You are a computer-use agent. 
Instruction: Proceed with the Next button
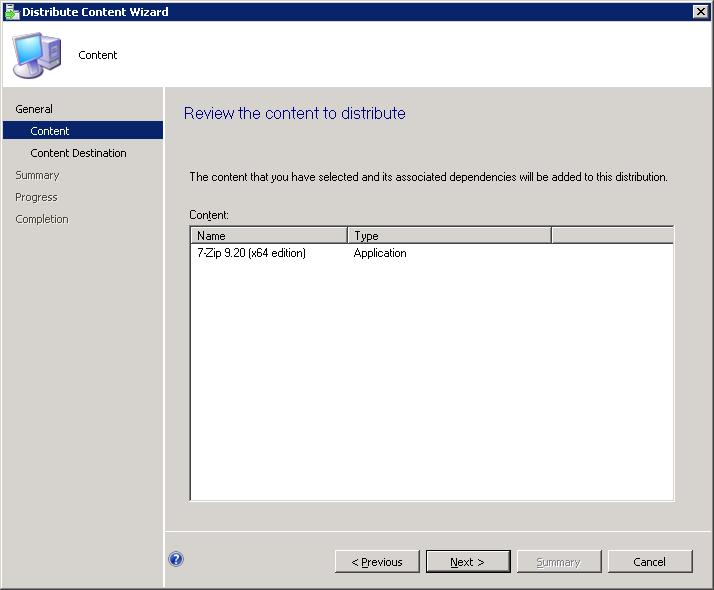pos(467,562)
